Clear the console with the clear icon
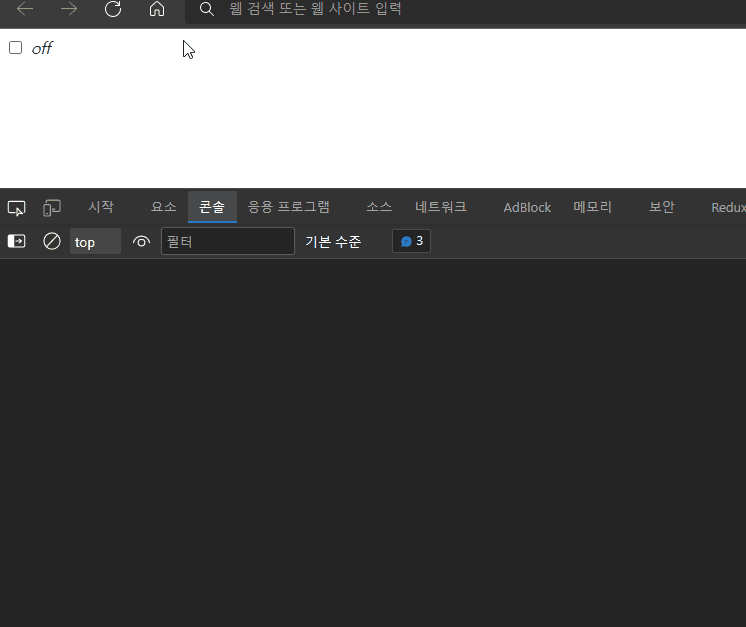 pos(52,241)
